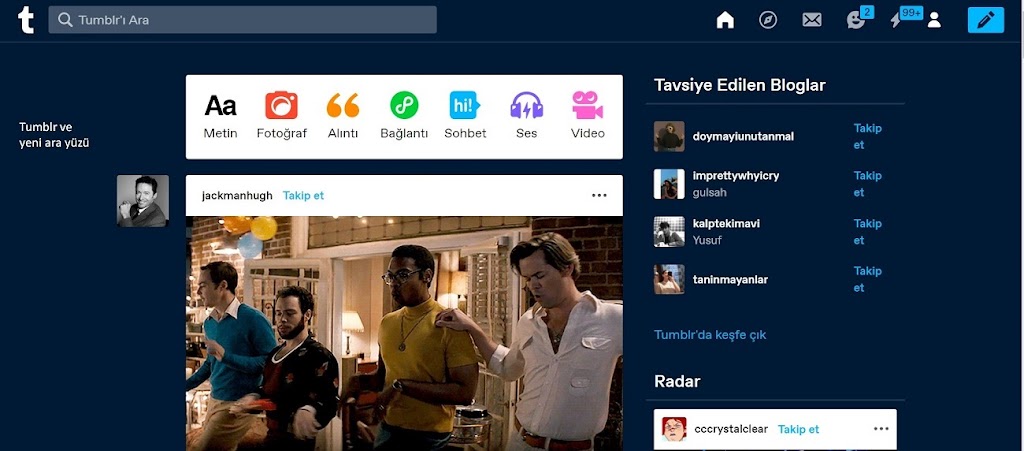1024x451 pixels.
Task: Follow kalptekimavi with Takip et
Action: click(868, 232)
